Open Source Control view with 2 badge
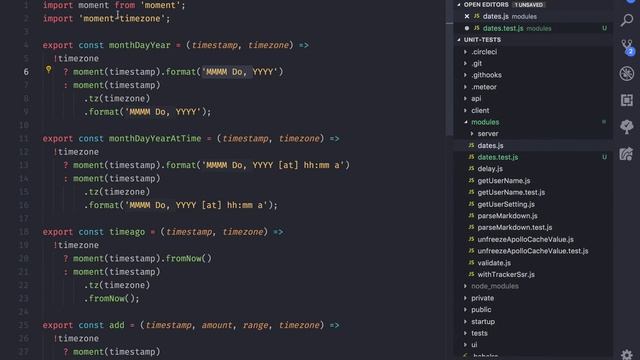Viewport: 640px width, 360px height. (627, 47)
